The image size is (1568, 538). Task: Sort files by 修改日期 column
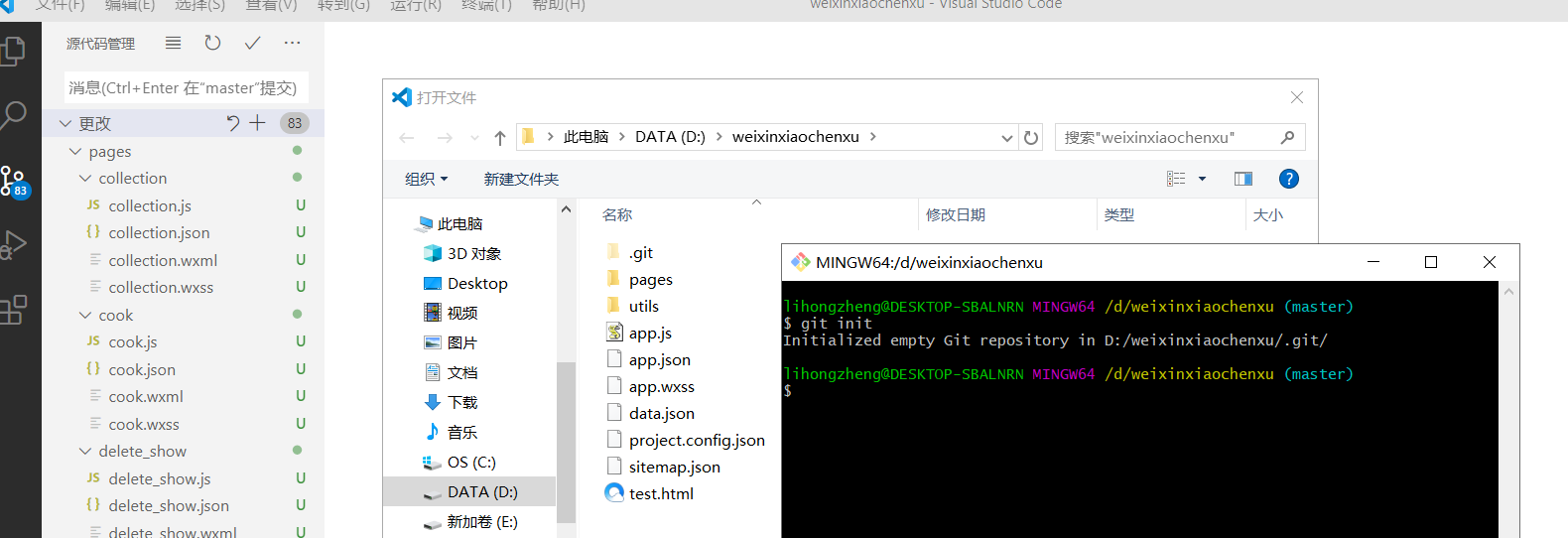pos(956,214)
